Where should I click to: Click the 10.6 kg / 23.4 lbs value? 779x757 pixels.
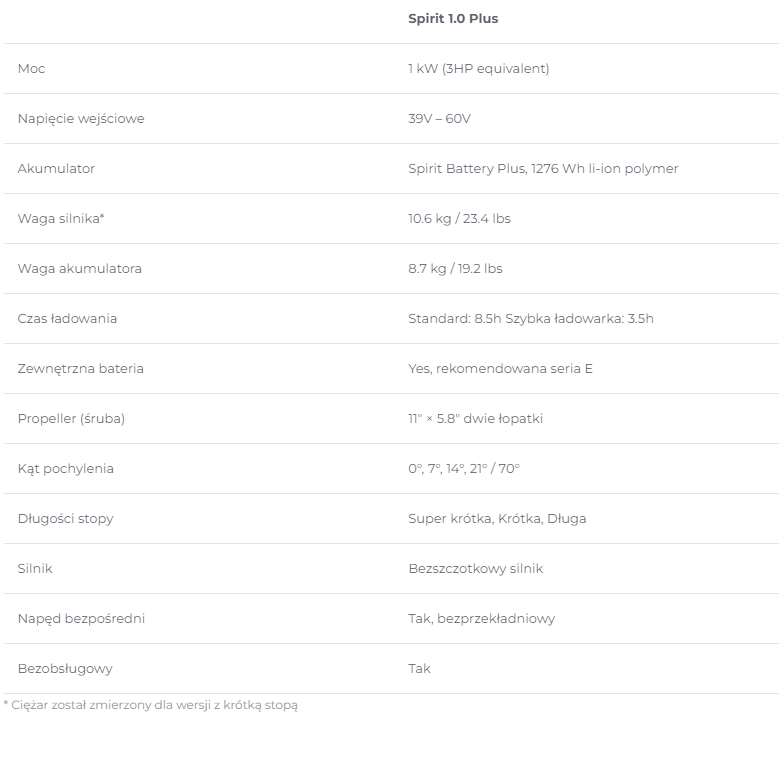[460, 219]
